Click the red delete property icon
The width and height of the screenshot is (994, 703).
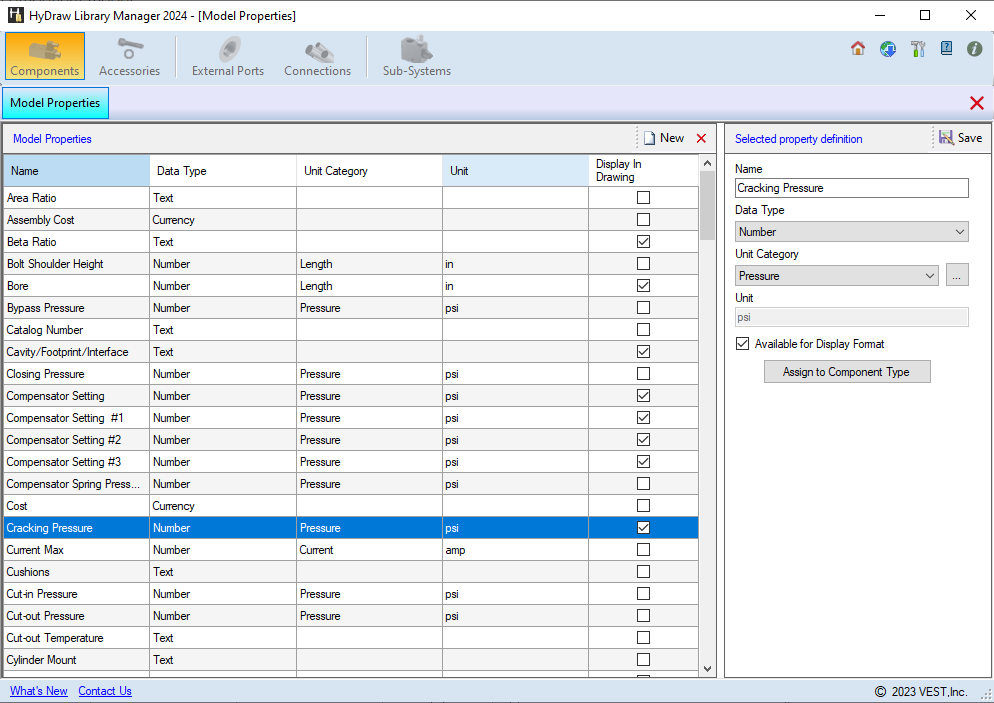point(701,139)
